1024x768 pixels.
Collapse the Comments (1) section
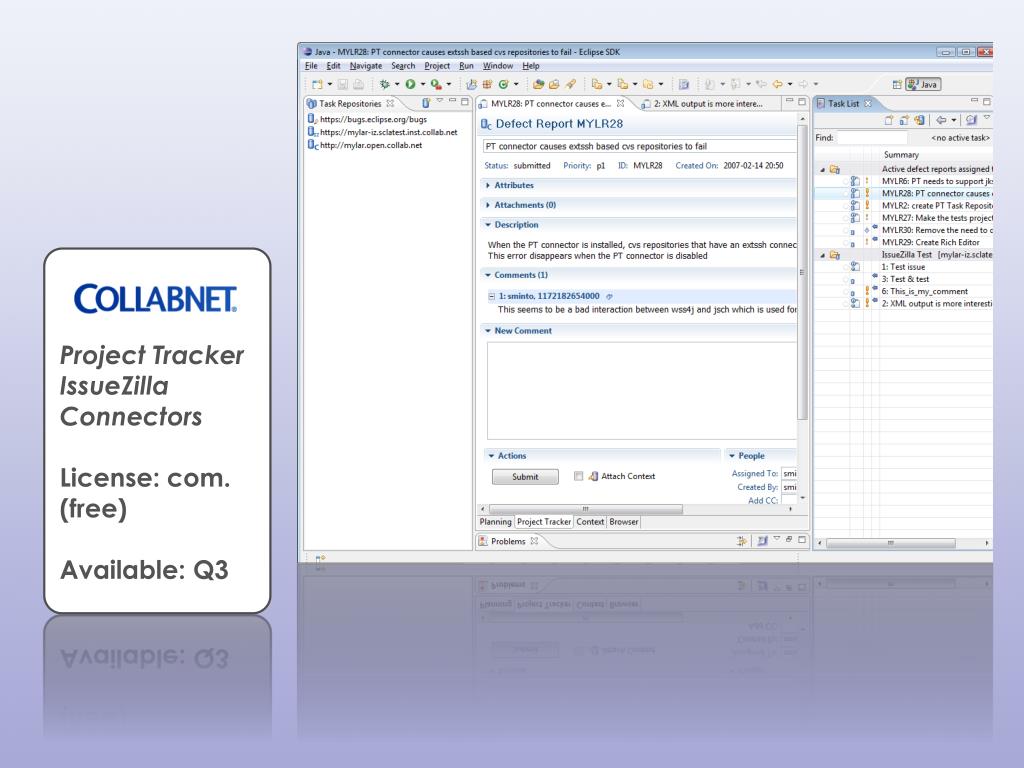click(488, 275)
